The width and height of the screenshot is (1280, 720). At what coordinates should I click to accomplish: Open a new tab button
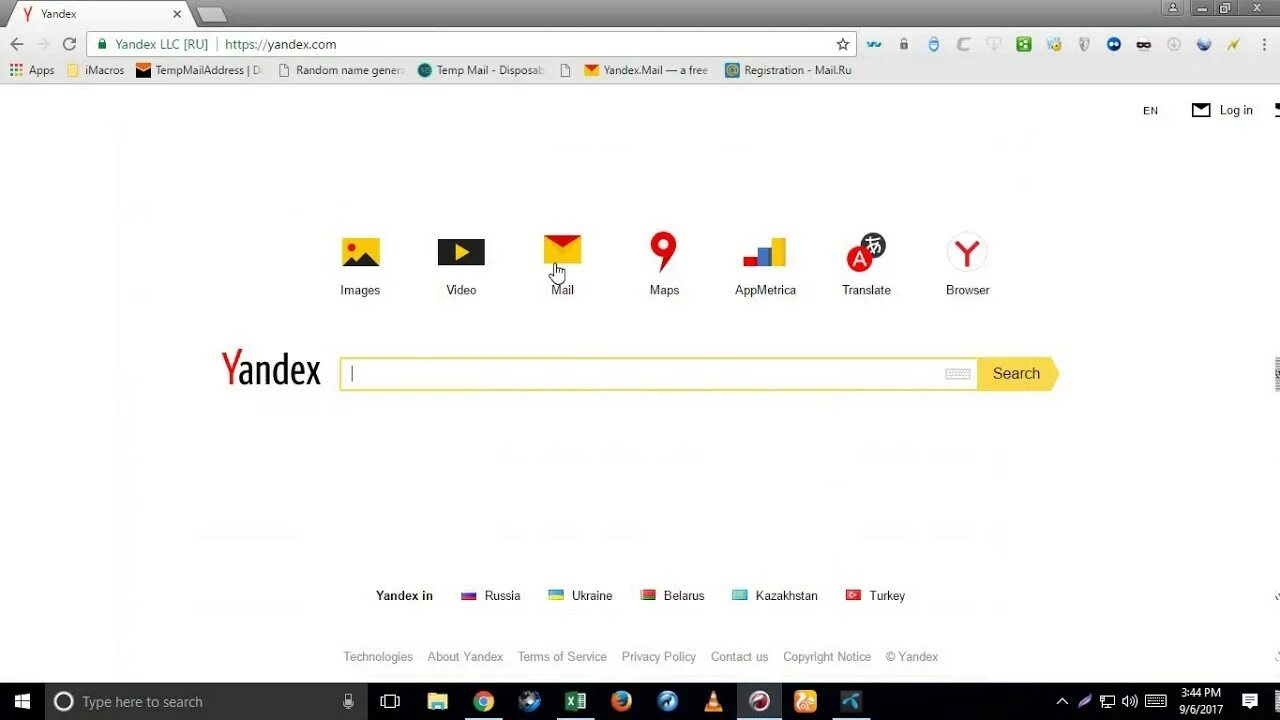[x=211, y=14]
